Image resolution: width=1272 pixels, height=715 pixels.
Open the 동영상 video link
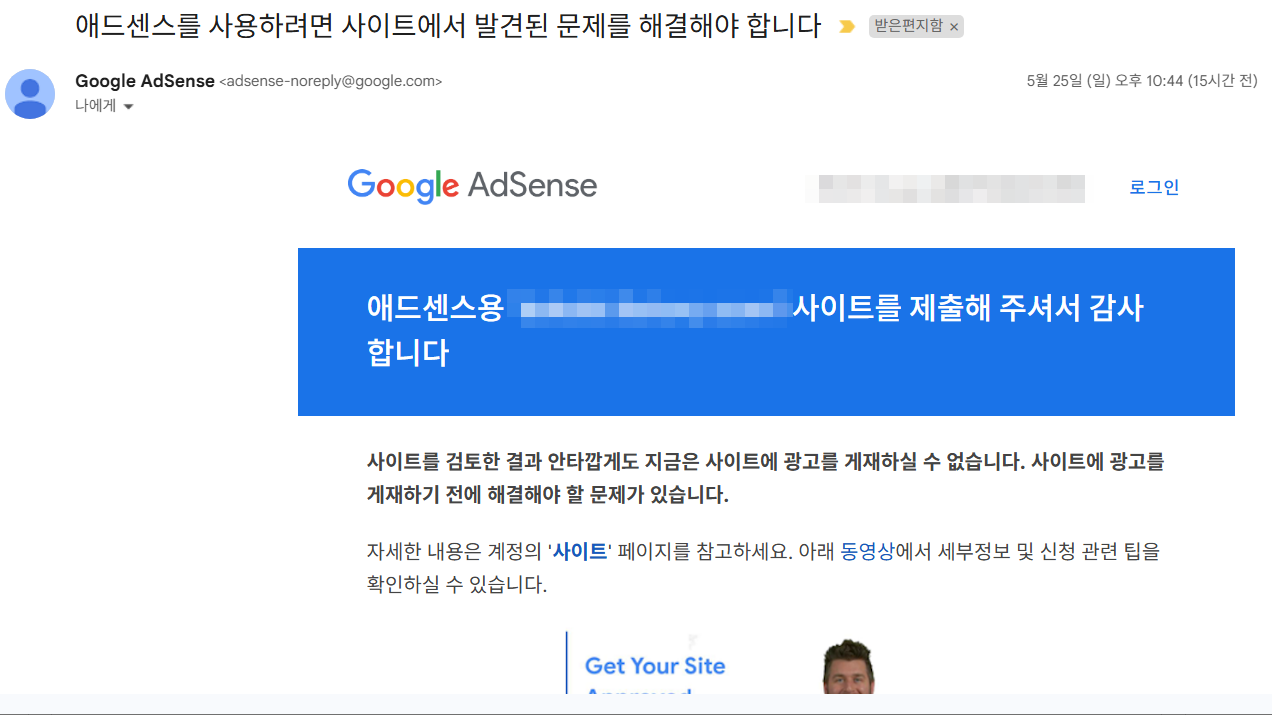point(867,551)
